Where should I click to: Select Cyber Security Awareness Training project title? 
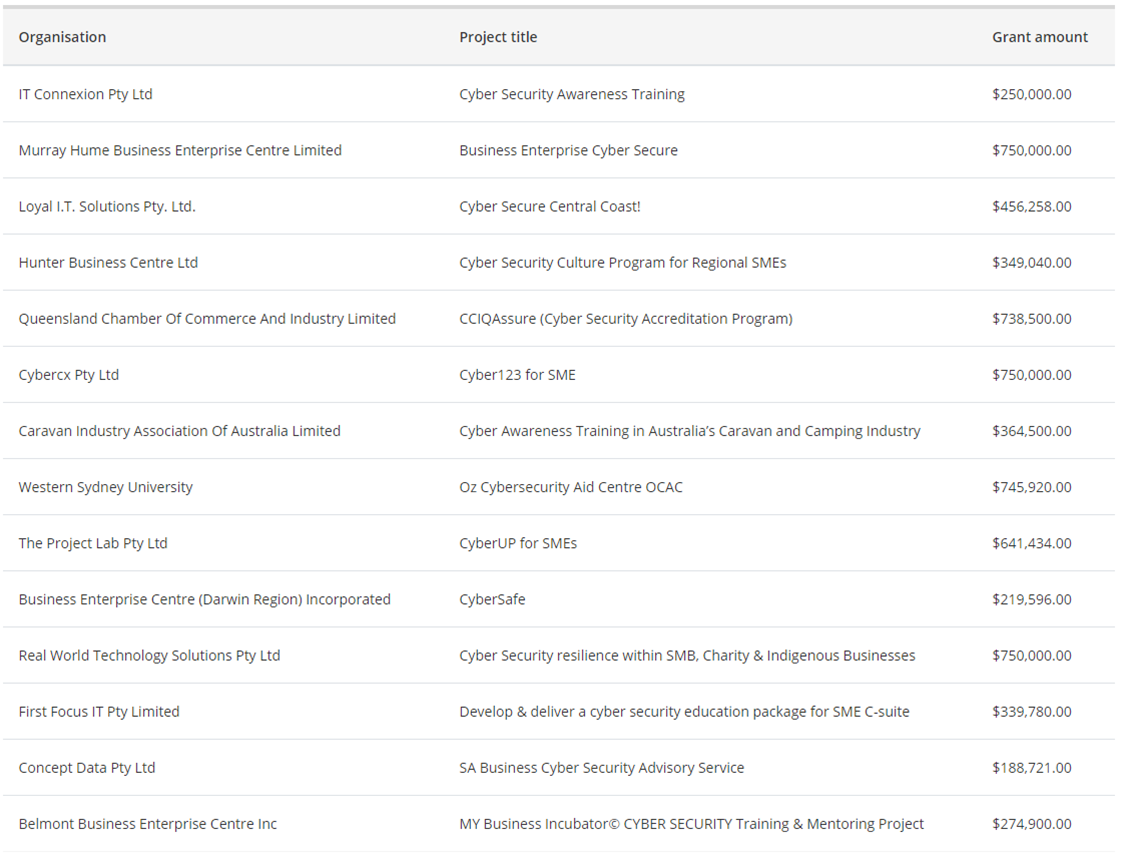tap(572, 95)
